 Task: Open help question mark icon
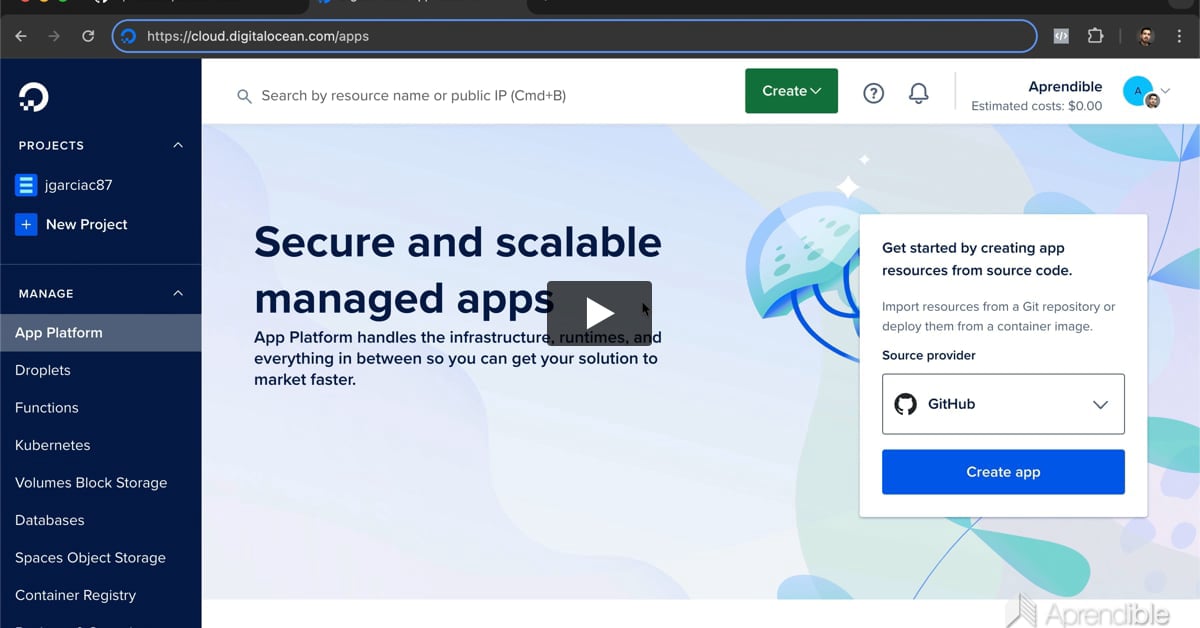coord(874,93)
